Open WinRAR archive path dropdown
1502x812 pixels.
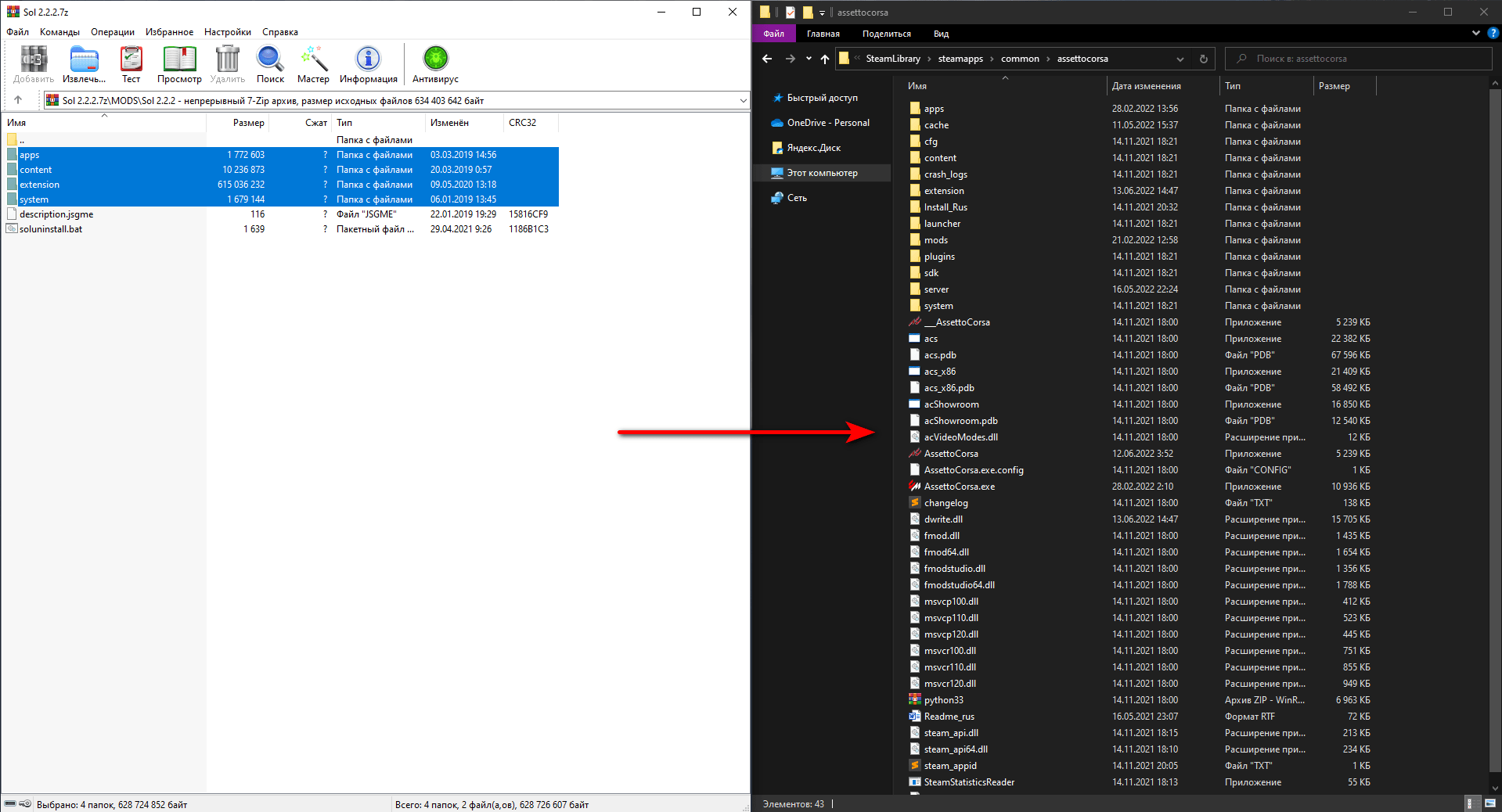[743, 100]
